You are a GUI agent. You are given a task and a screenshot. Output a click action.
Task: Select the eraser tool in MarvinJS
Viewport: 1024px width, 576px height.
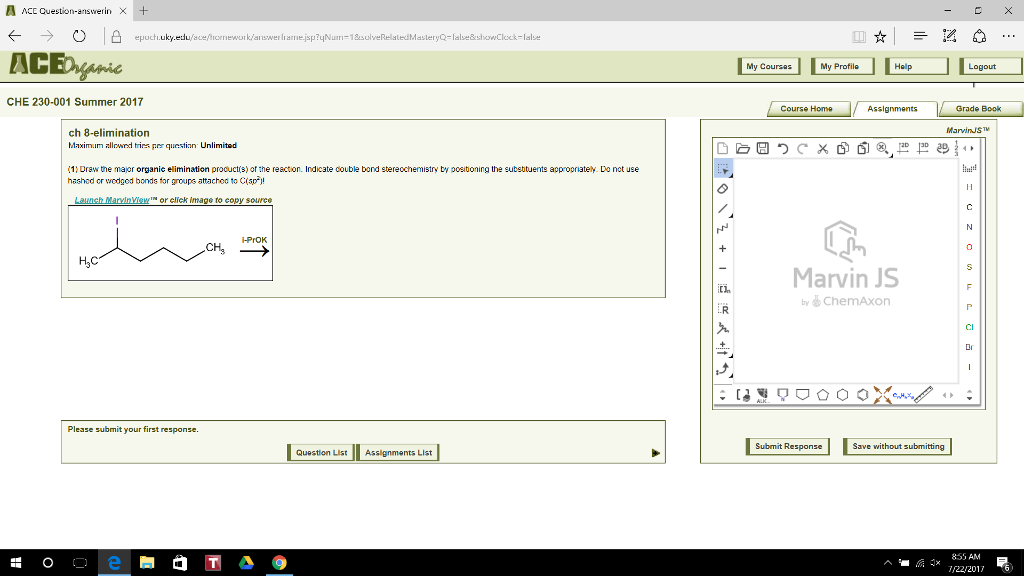(723, 187)
